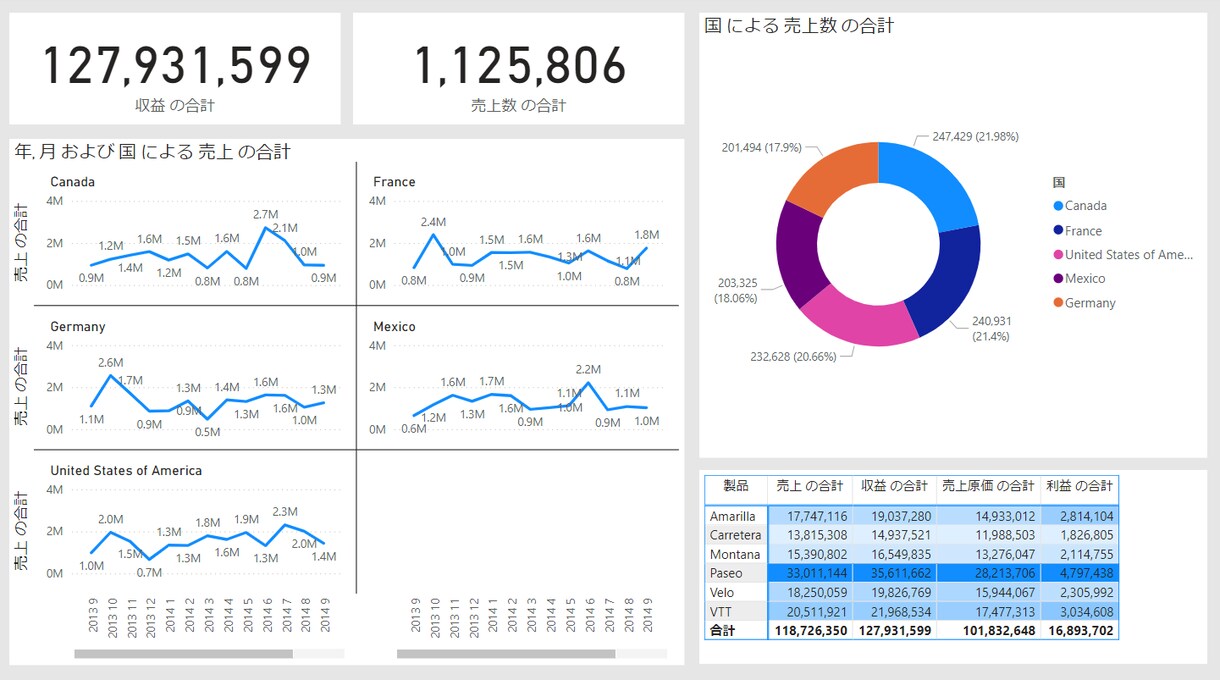Viewport: 1220px width, 680px height.
Task: Click VTT profit value 3,034,608
Action: [x=1082, y=611]
